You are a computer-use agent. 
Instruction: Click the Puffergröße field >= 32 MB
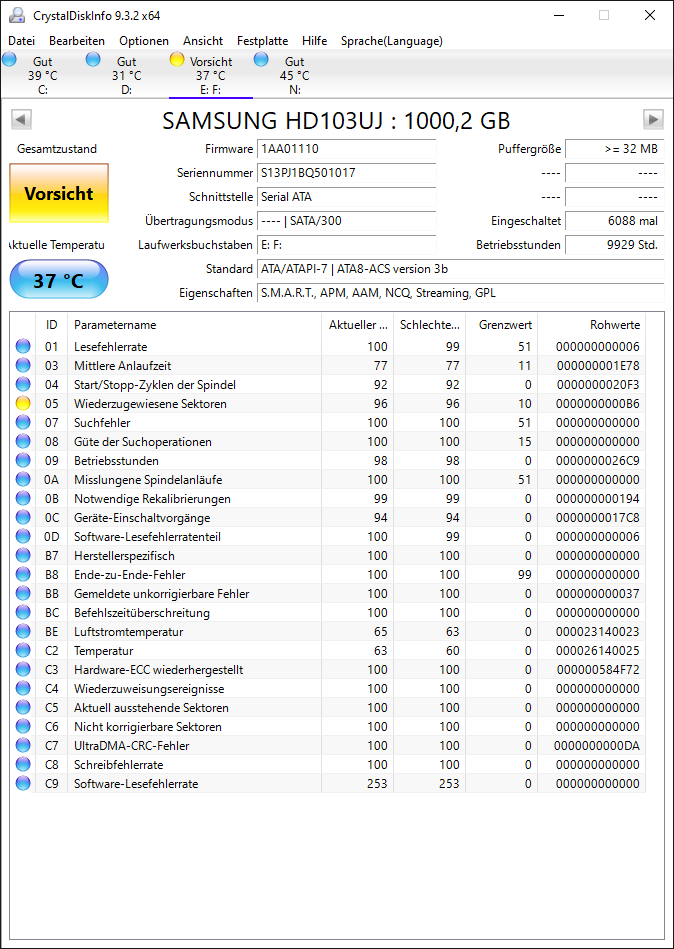[615, 149]
